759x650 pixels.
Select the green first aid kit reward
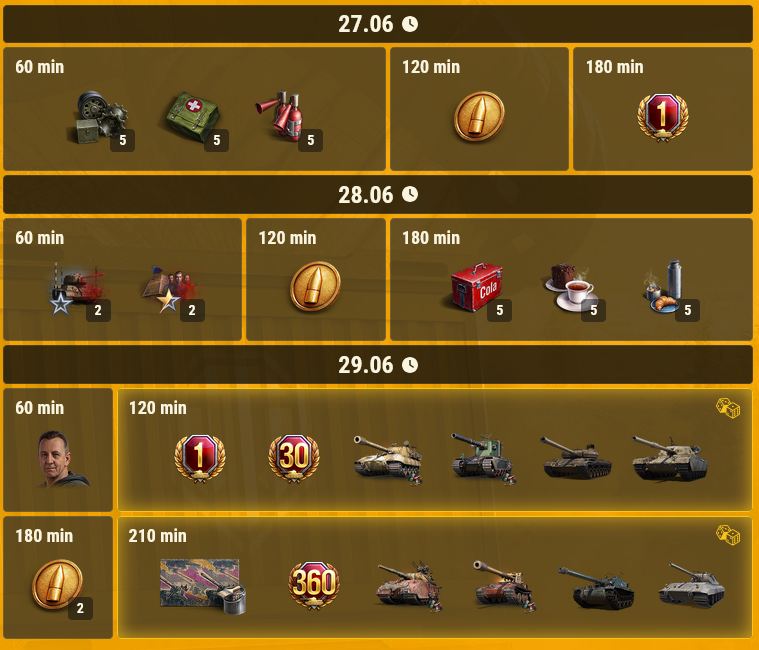click(x=193, y=118)
